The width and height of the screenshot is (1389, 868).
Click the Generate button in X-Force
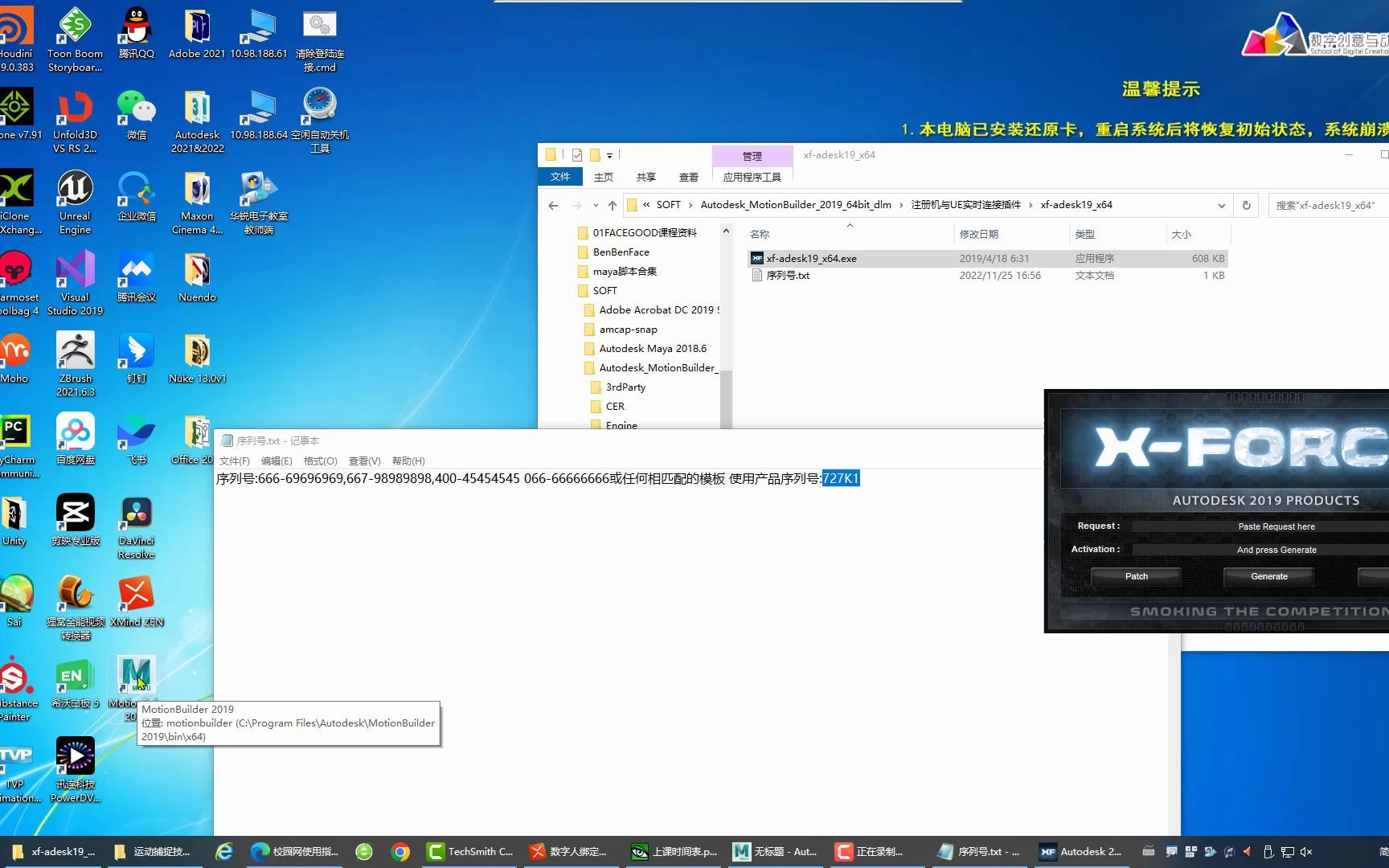[1268, 576]
